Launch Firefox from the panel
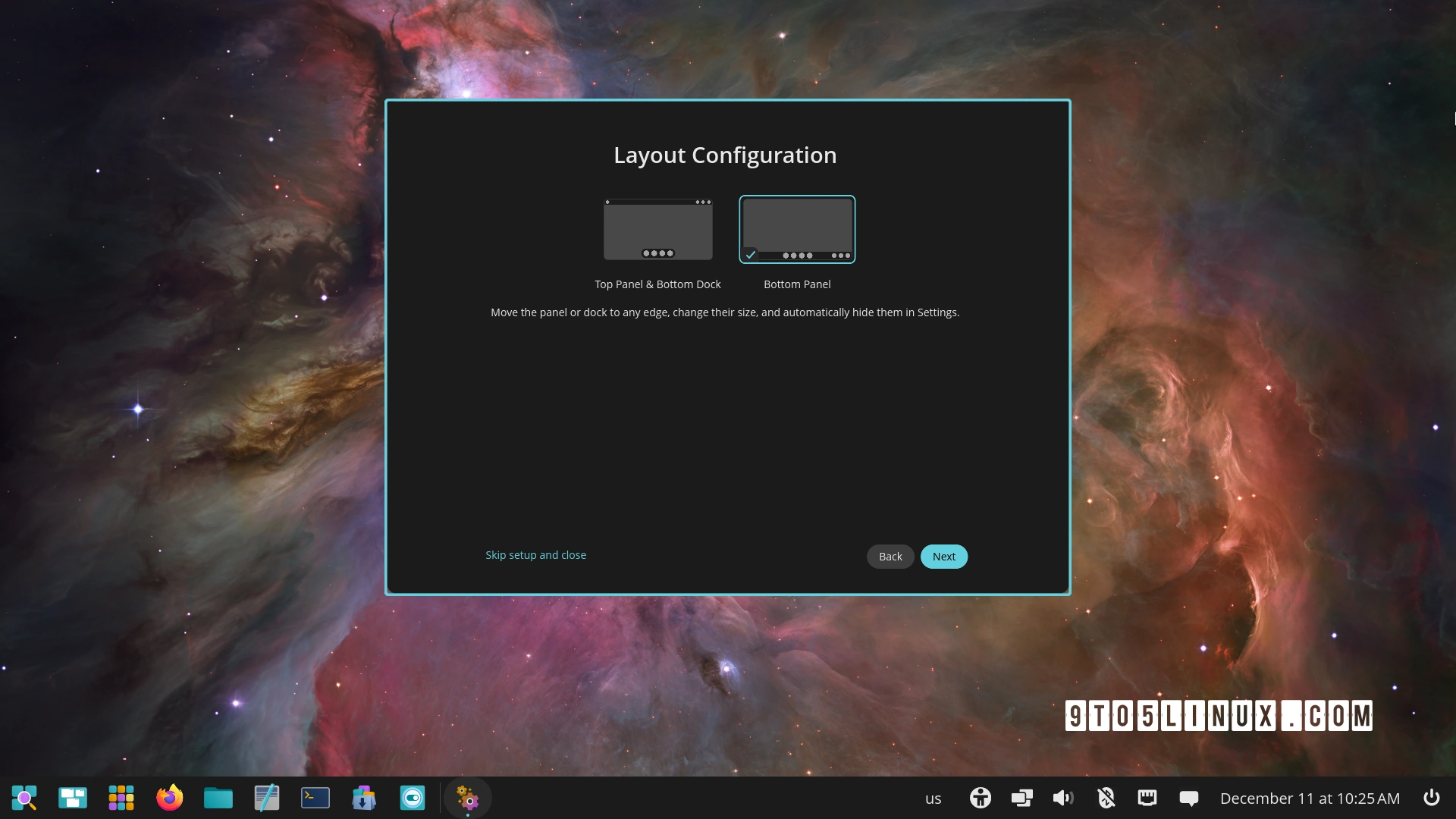 [170, 798]
